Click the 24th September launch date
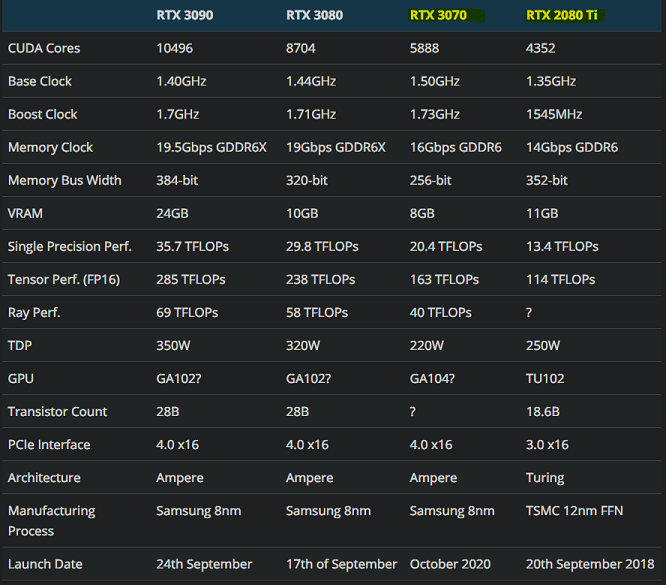The width and height of the screenshot is (666, 585). [204, 564]
